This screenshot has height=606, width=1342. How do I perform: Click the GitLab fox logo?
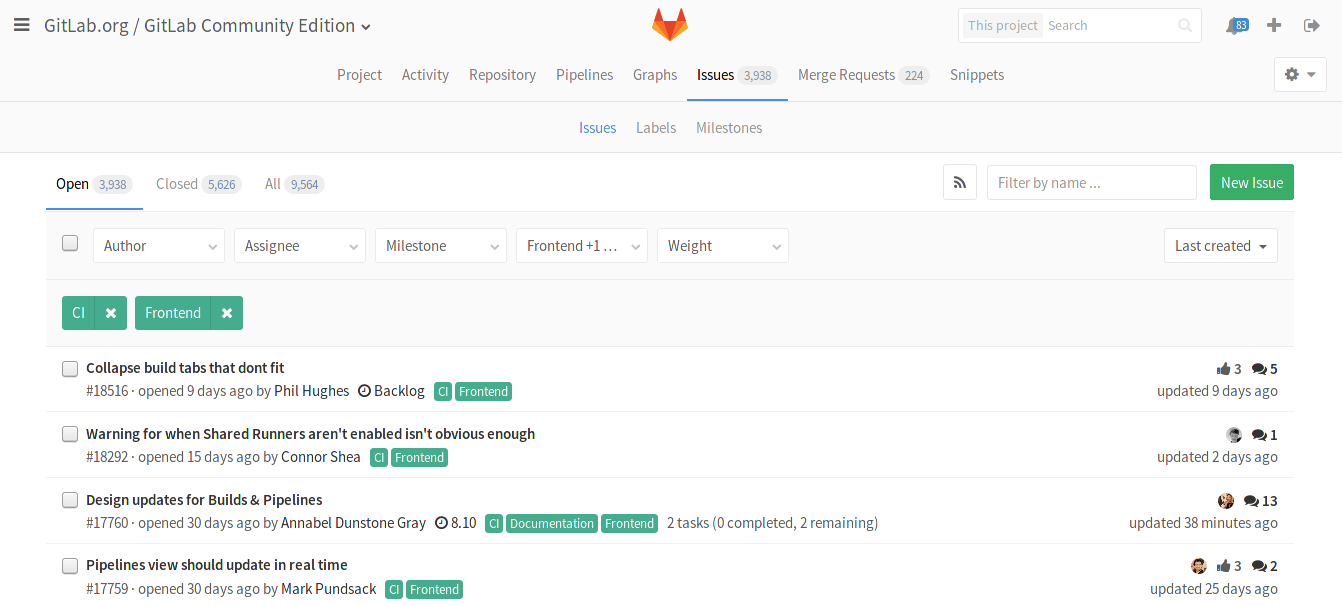click(x=670, y=25)
